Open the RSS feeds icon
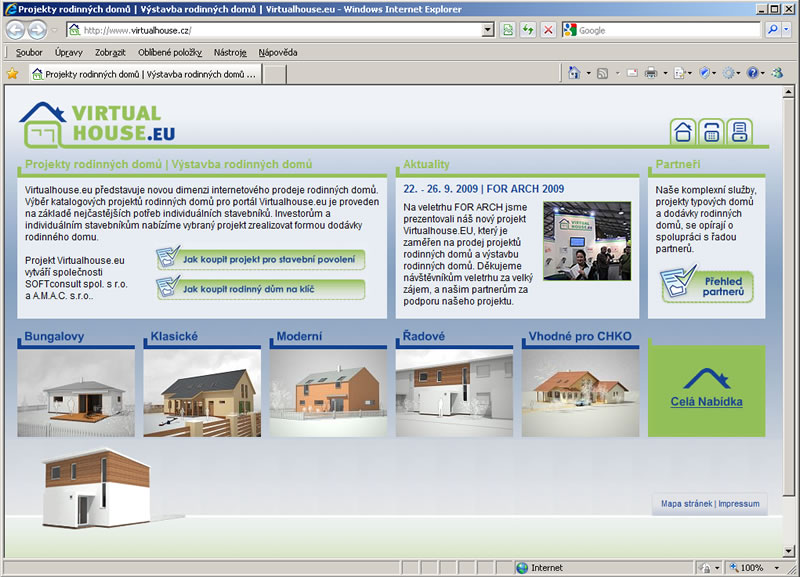This screenshot has height=577, width=800. tap(603, 73)
